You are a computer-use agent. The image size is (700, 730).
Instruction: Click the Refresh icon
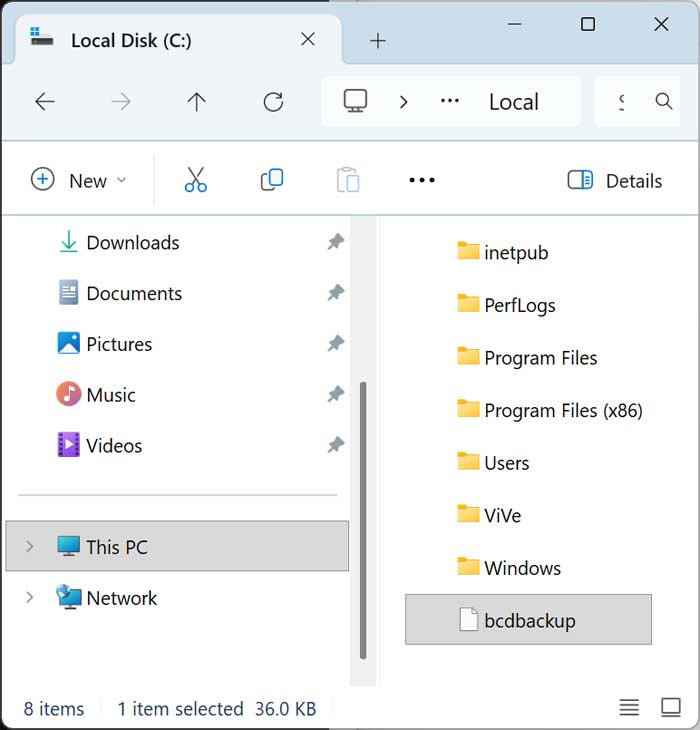coord(273,102)
